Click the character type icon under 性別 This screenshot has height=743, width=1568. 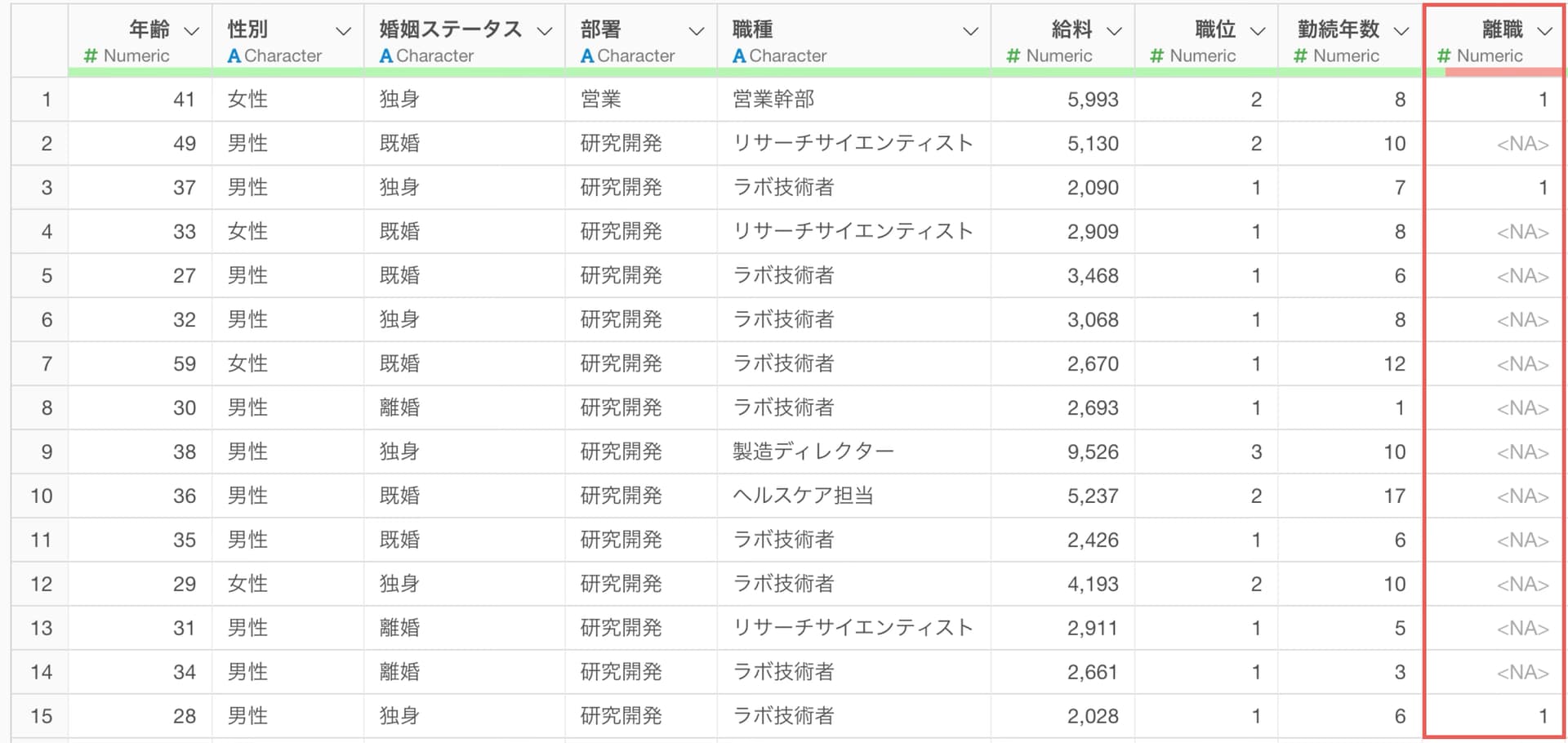coord(234,56)
